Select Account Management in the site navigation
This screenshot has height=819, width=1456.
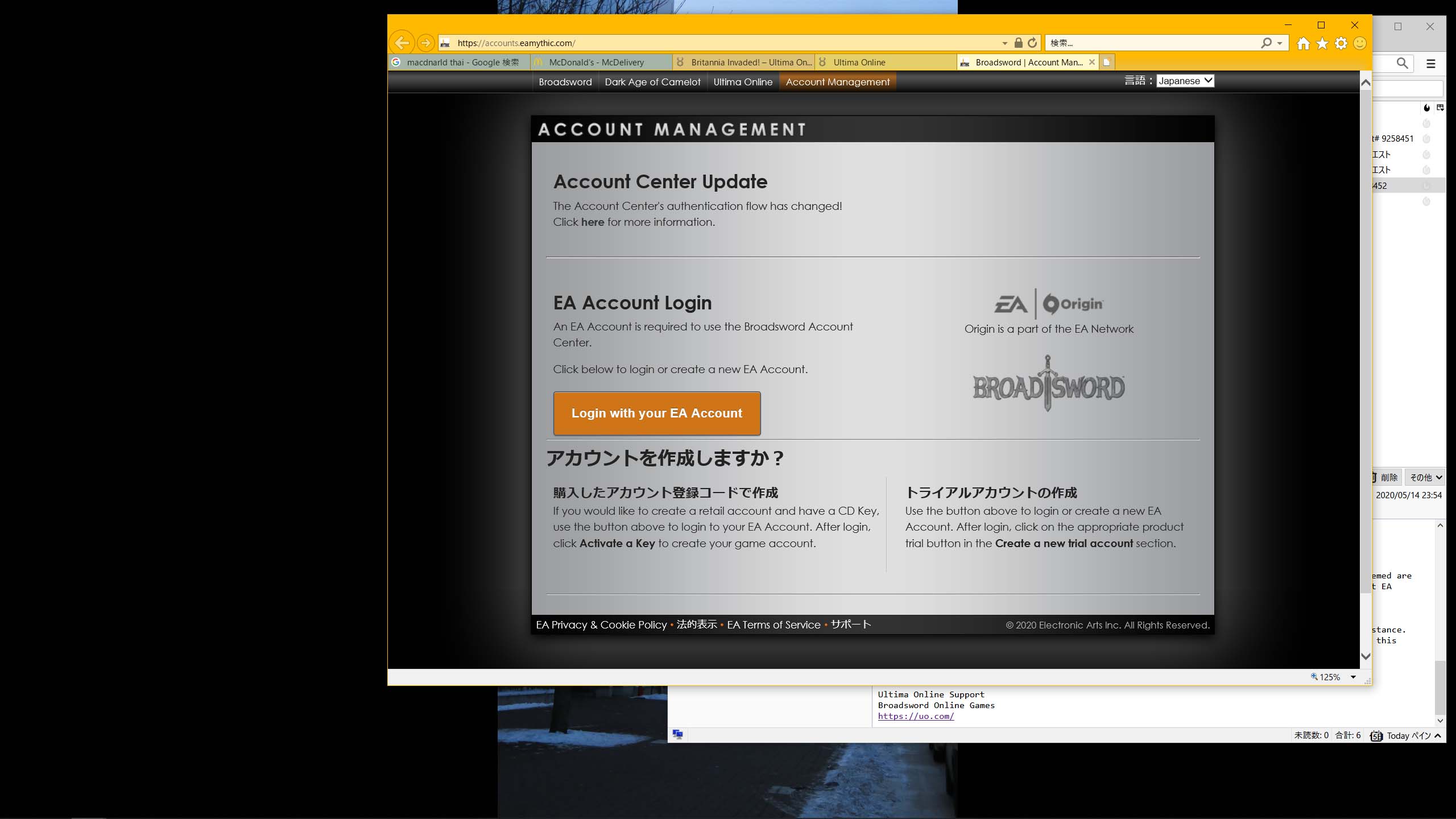[838, 82]
